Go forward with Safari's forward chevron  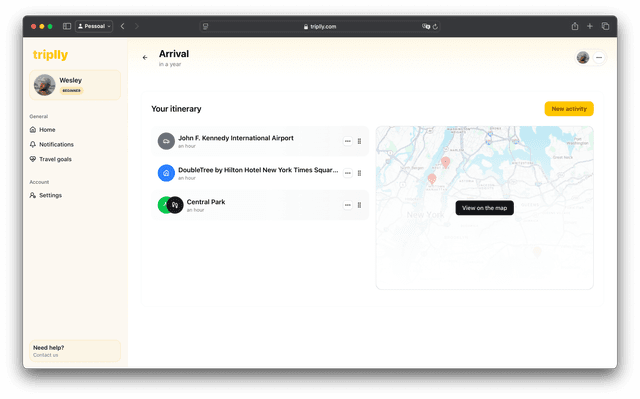tap(137, 26)
